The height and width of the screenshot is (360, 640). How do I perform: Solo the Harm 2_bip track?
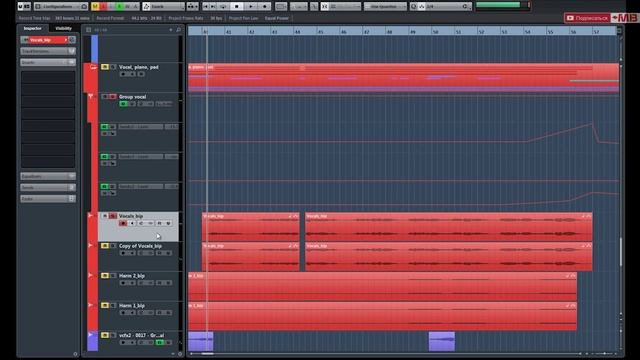click(x=113, y=276)
